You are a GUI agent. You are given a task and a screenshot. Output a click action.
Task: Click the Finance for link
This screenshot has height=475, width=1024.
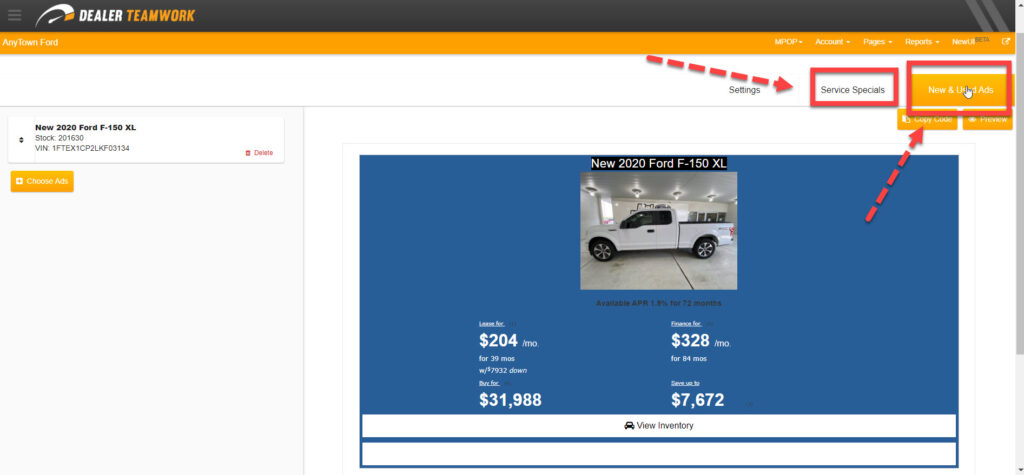[686, 324]
